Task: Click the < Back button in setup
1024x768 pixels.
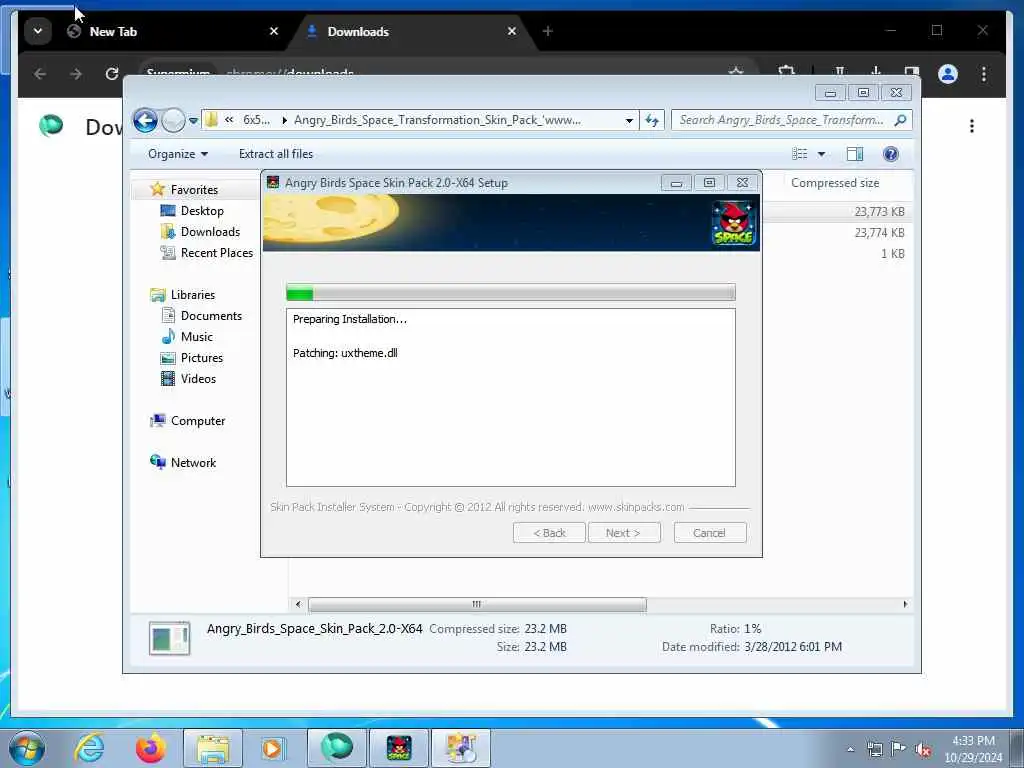Action: (549, 533)
